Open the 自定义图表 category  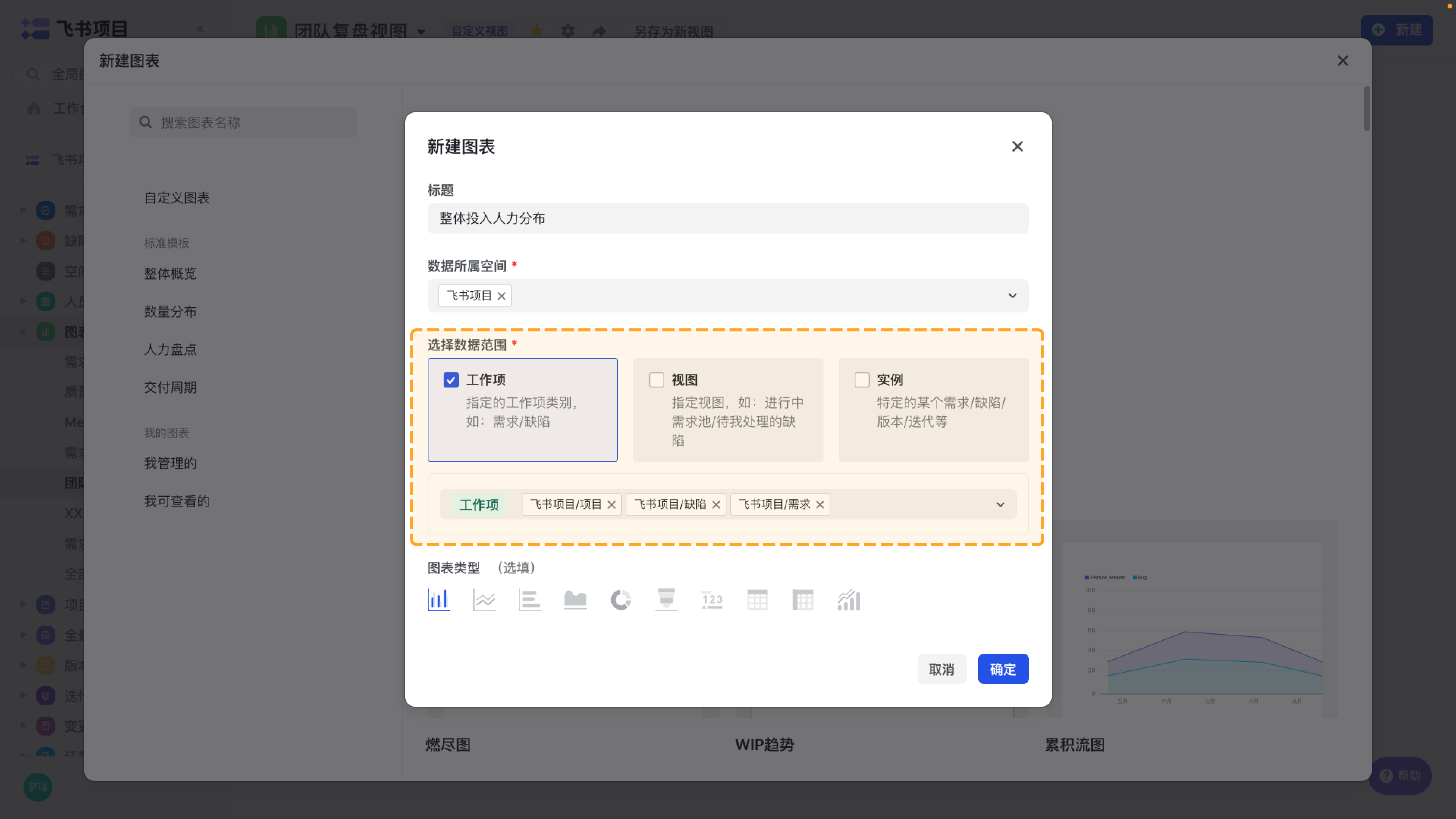[x=177, y=198]
